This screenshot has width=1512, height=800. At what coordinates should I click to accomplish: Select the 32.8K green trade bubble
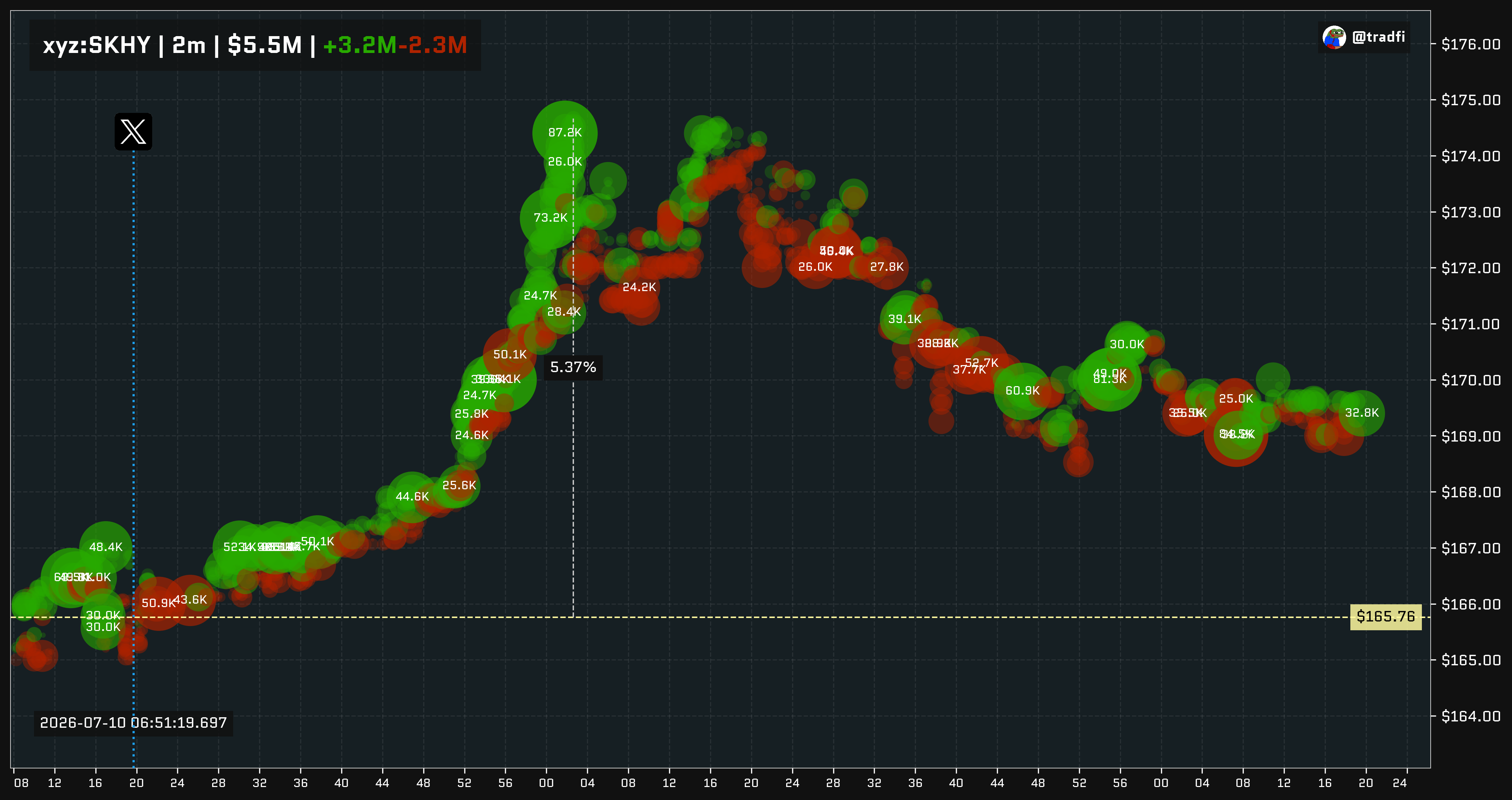coord(1362,413)
